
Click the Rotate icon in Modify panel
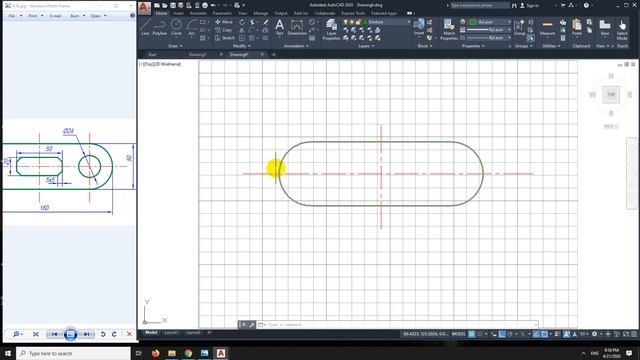pos(242,22)
